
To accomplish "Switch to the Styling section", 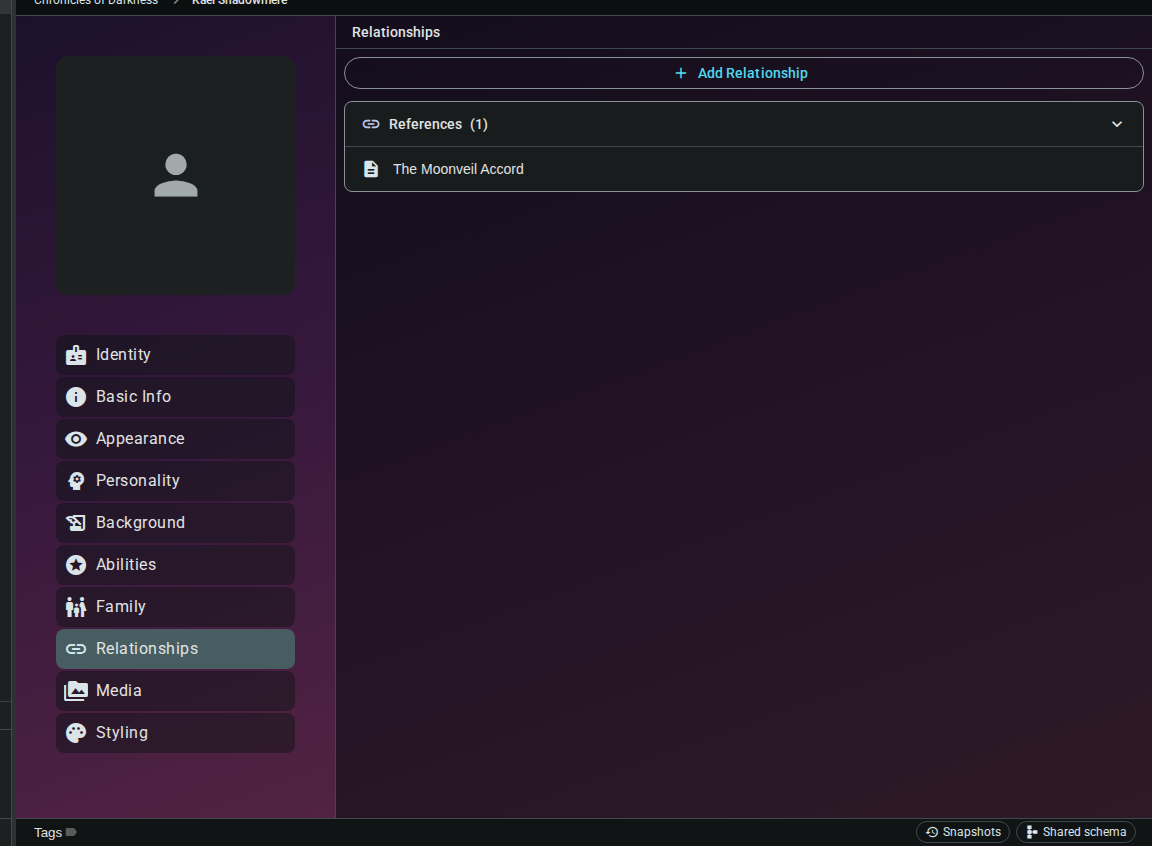I will (x=176, y=733).
